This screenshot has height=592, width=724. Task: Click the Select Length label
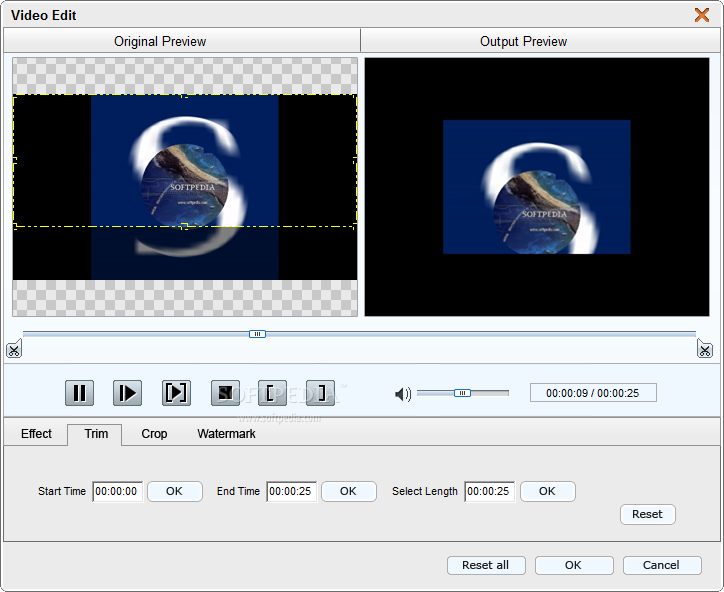(x=425, y=491)
